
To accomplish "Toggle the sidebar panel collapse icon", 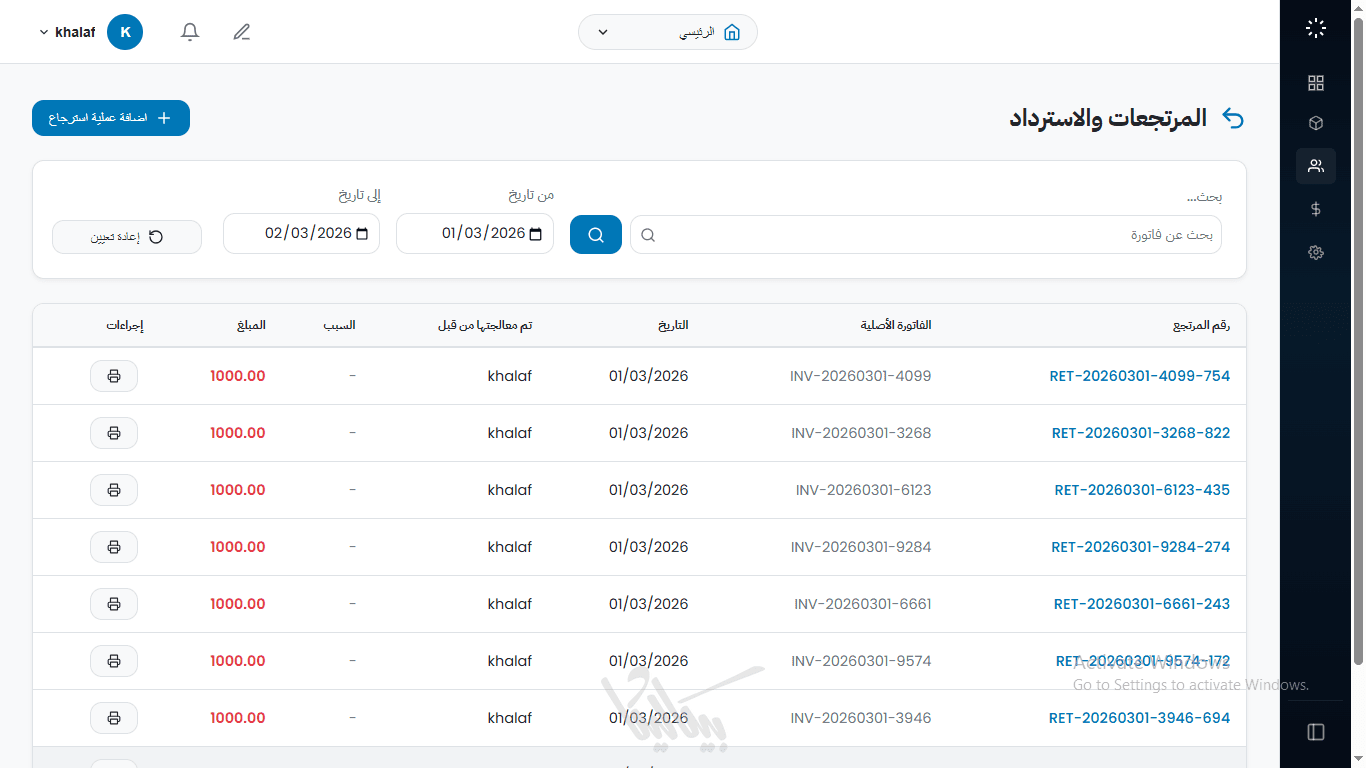I will tap(1316, 732).
